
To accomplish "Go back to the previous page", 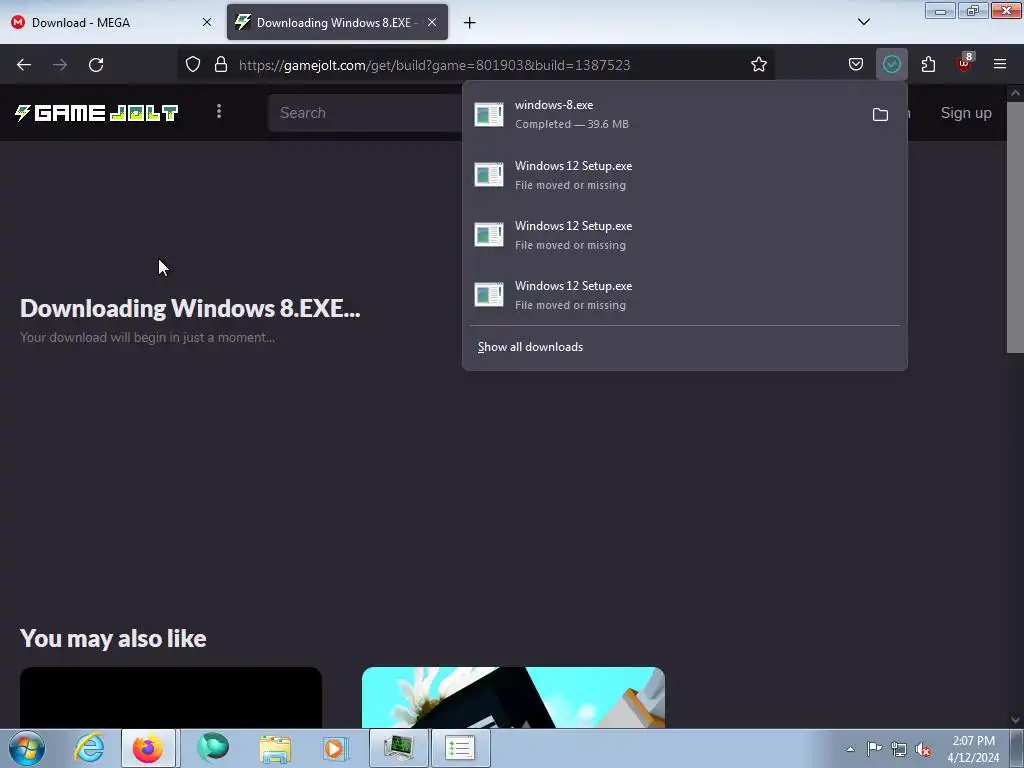I will pos(24,65).
